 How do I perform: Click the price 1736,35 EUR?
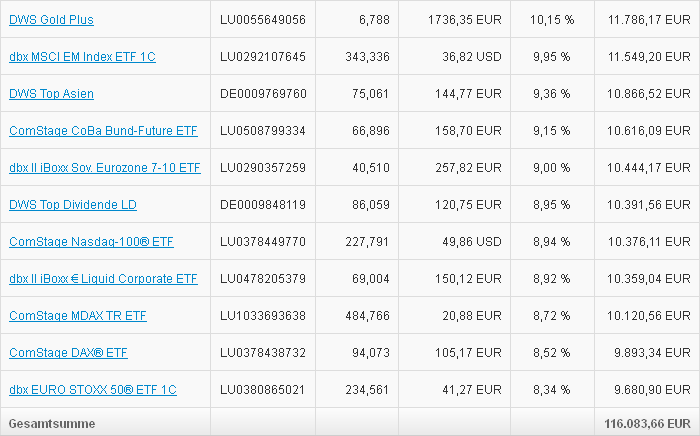click(x=465, y=20)
